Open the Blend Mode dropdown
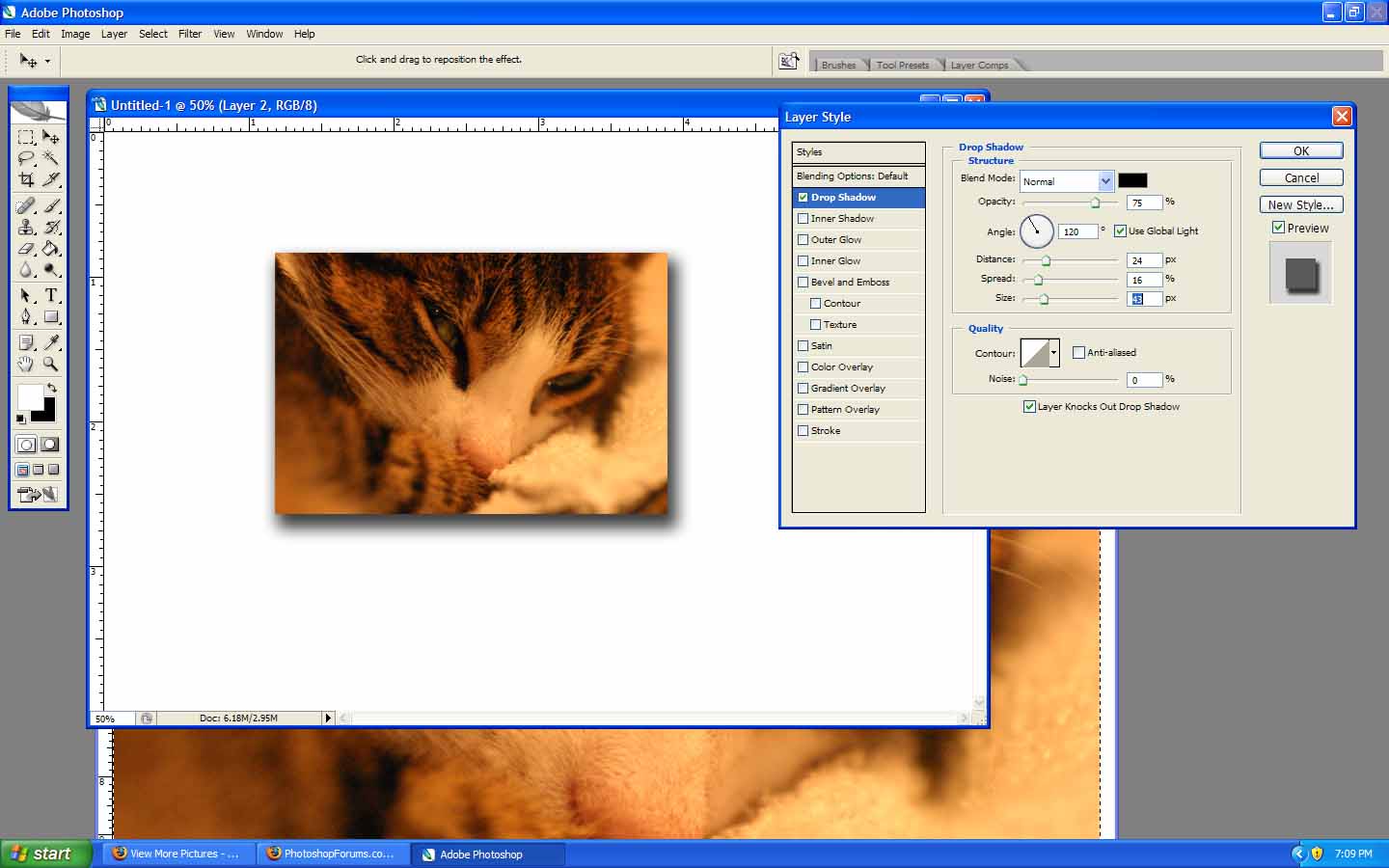Viewport: 1389px width, 868px height. [1105, 181]
